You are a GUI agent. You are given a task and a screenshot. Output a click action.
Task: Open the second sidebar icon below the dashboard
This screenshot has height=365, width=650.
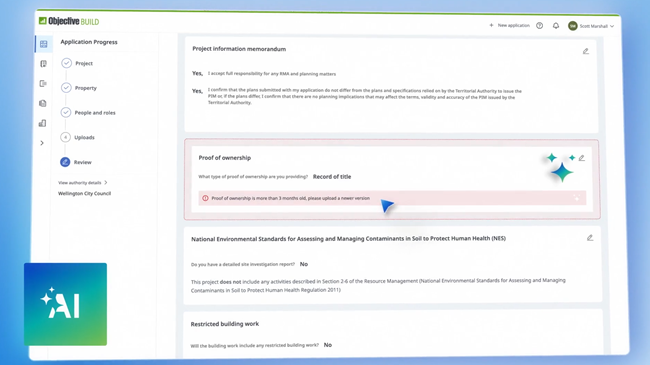click(x=43, y=64)
